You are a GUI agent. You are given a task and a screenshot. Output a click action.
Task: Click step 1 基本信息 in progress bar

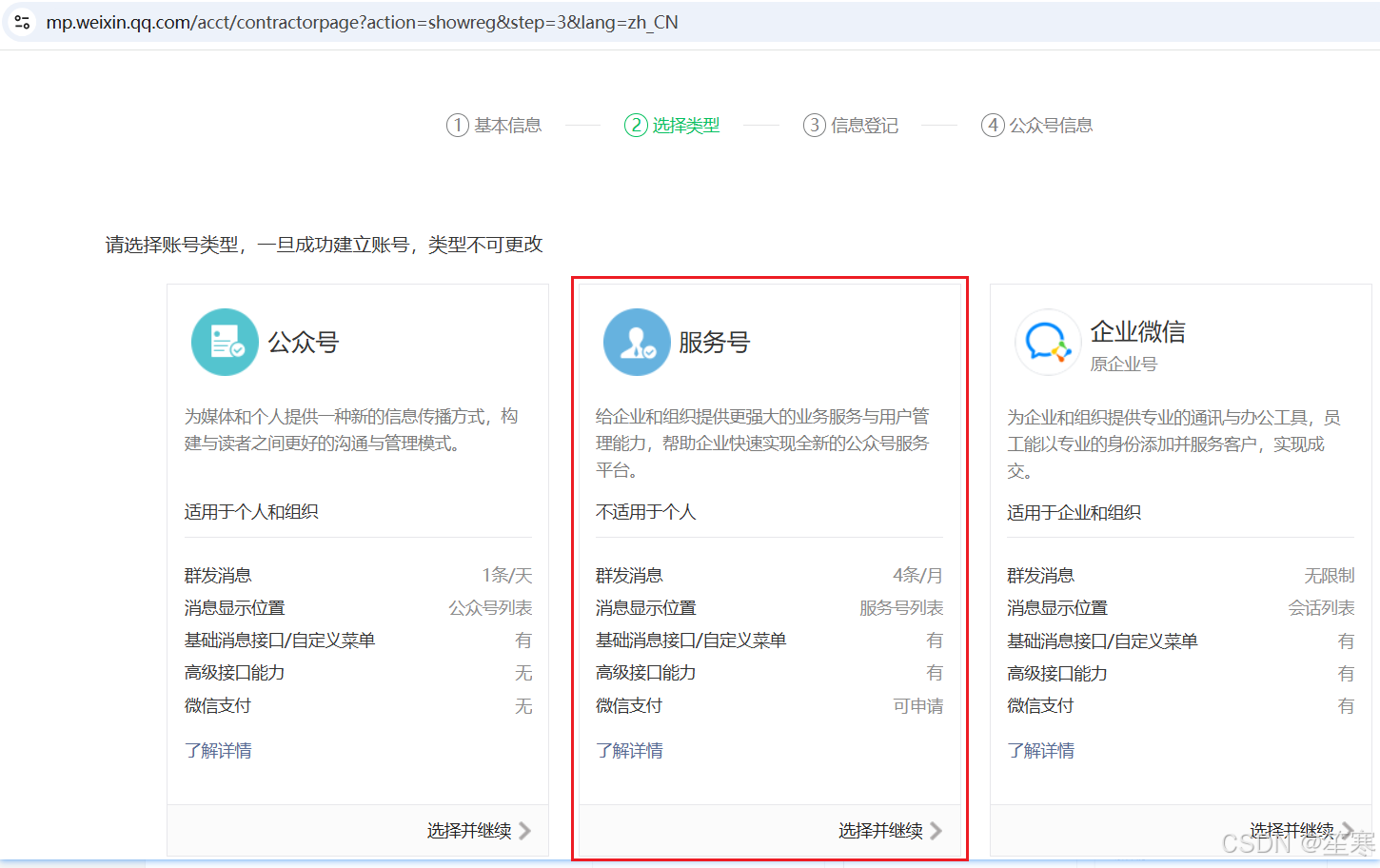(494, 125)
